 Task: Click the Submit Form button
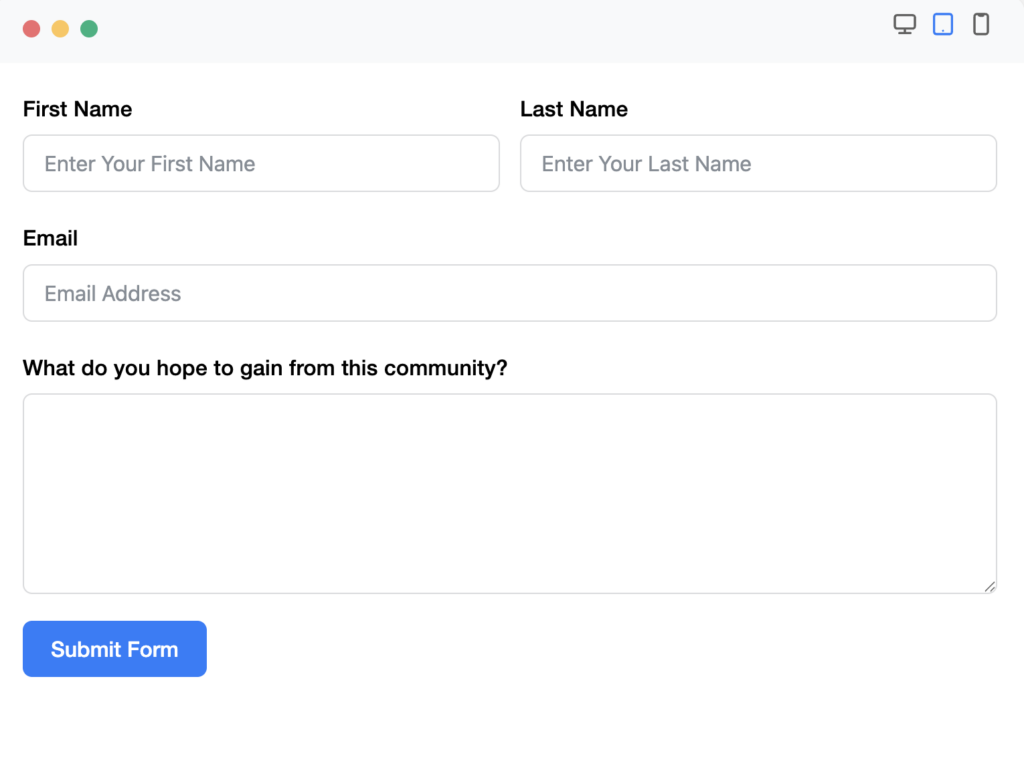coord(114,648)
